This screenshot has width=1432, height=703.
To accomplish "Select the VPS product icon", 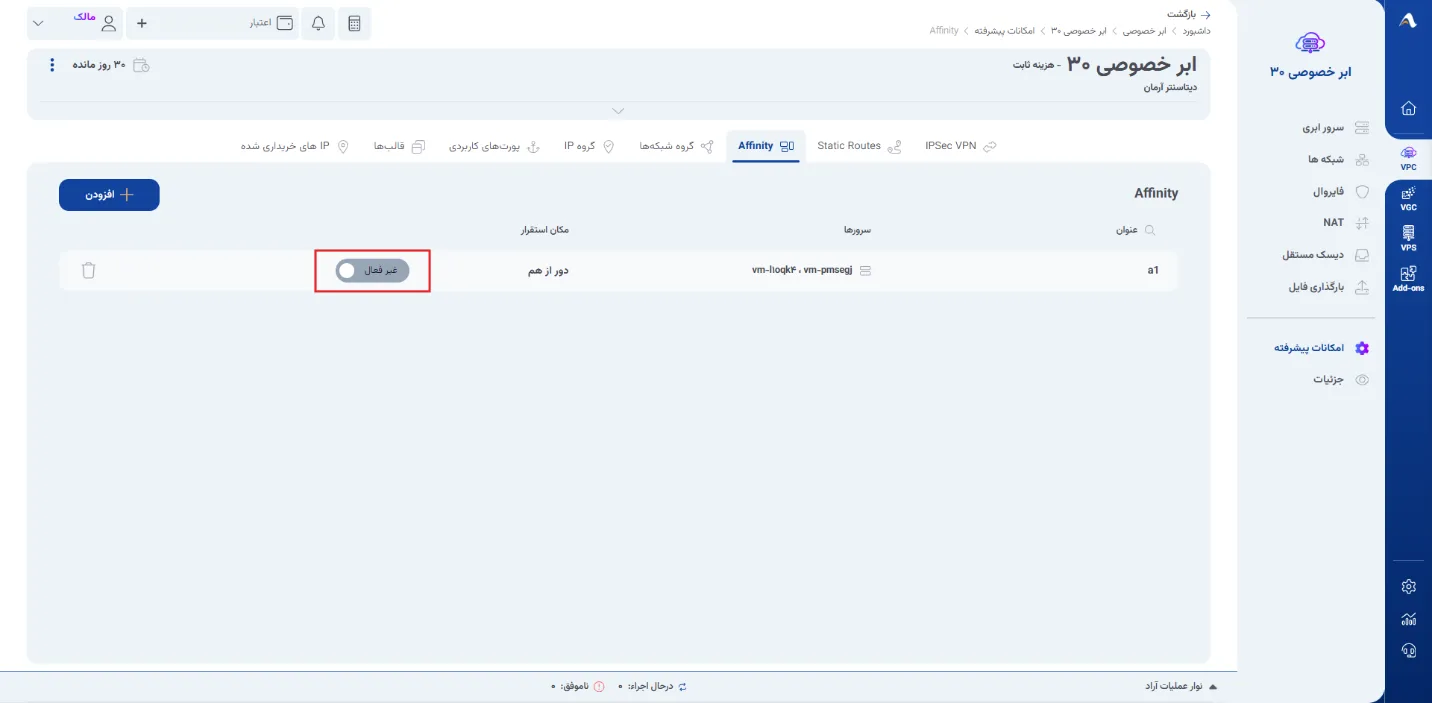I will tap(1408, 238).
